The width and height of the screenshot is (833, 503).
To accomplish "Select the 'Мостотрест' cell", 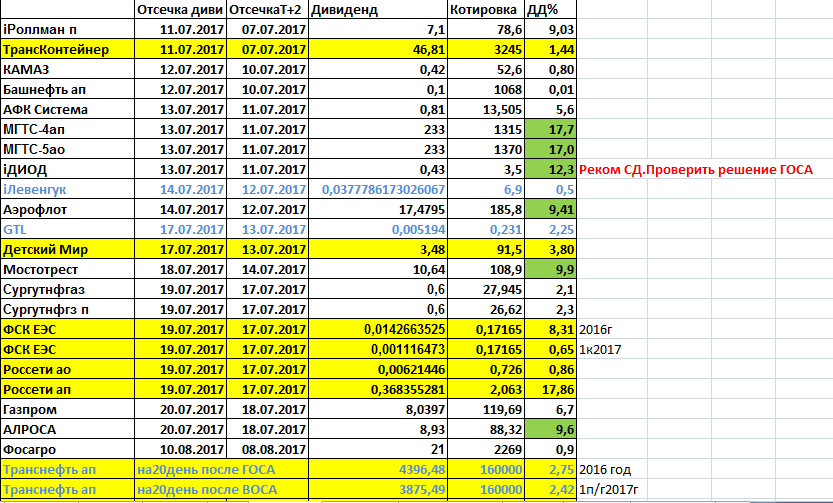I will (x=67, y=269).
